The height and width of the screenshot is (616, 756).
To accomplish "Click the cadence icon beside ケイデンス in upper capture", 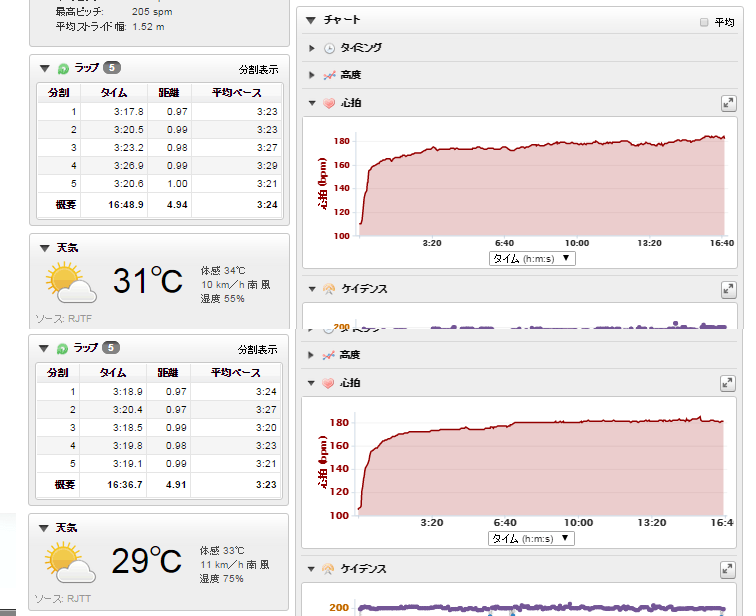I will pyautogui.click(x=329, y=289).
